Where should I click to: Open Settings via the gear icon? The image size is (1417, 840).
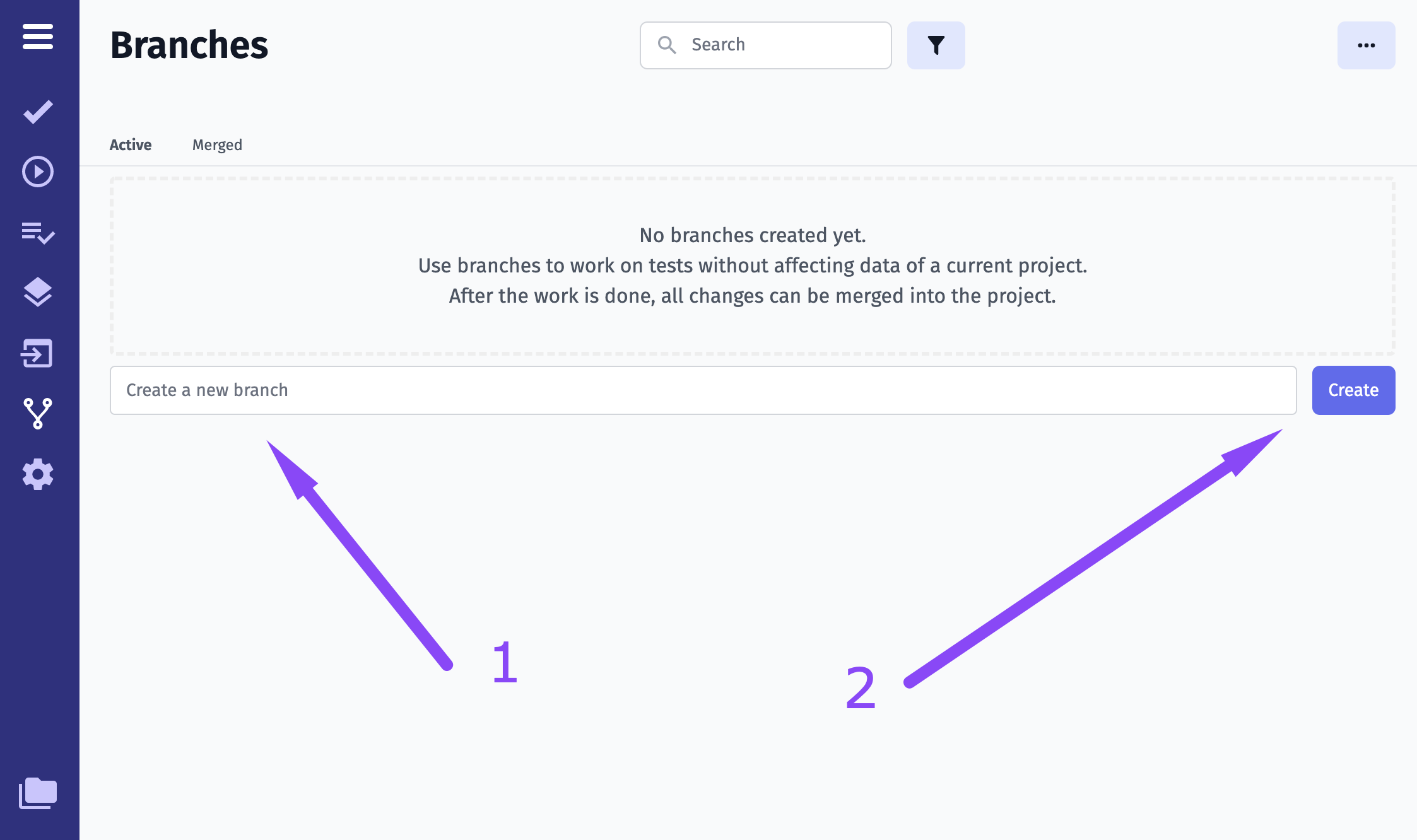(38, 474)
